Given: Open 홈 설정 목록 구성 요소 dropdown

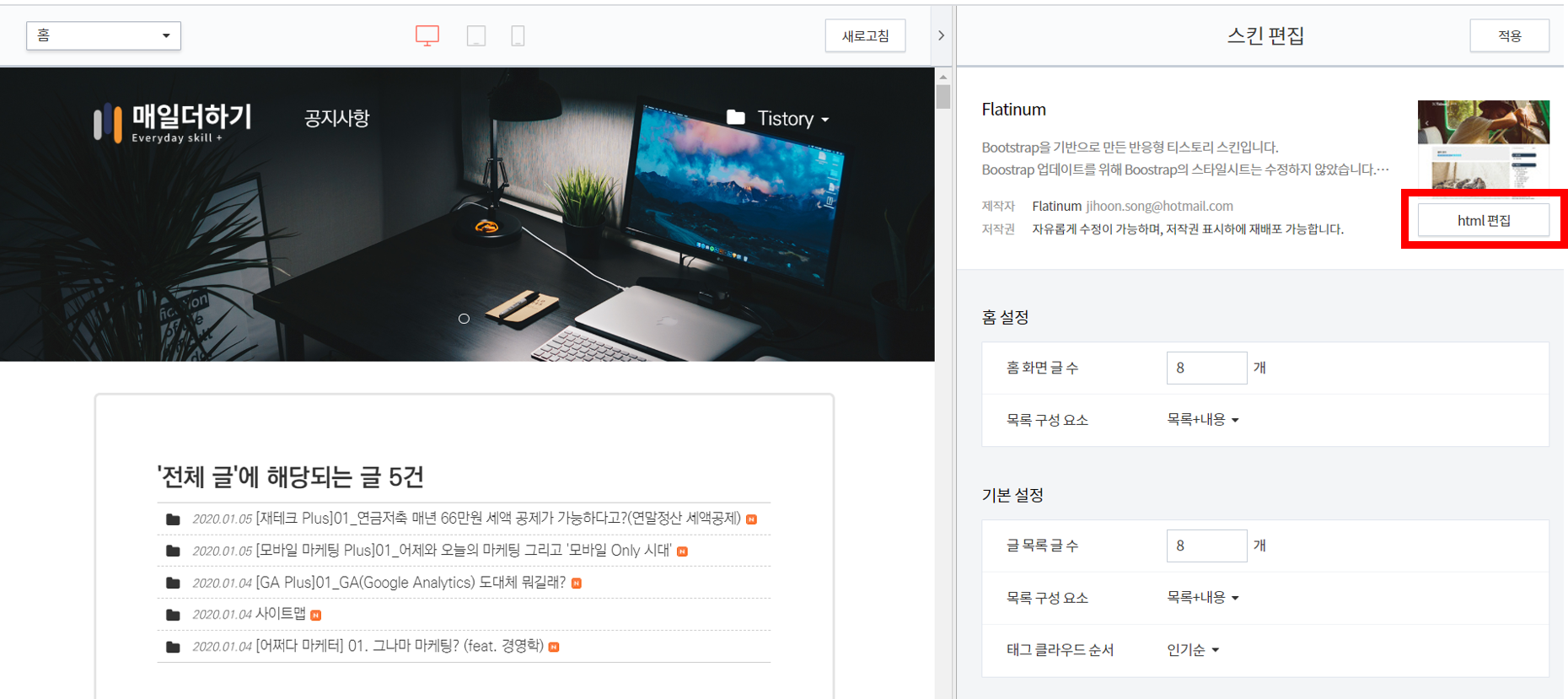Looking at the screenshot, I should click(x=1203, y=419).
